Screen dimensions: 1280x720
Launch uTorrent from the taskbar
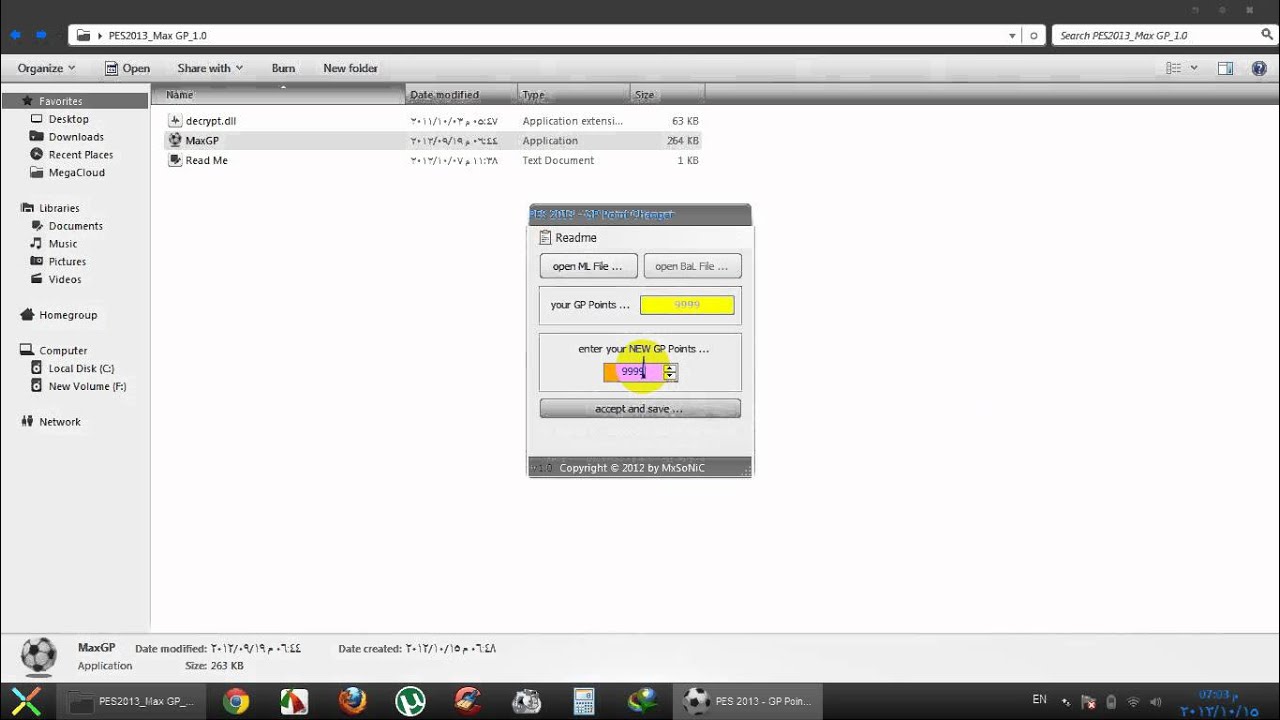coord(410,701)
